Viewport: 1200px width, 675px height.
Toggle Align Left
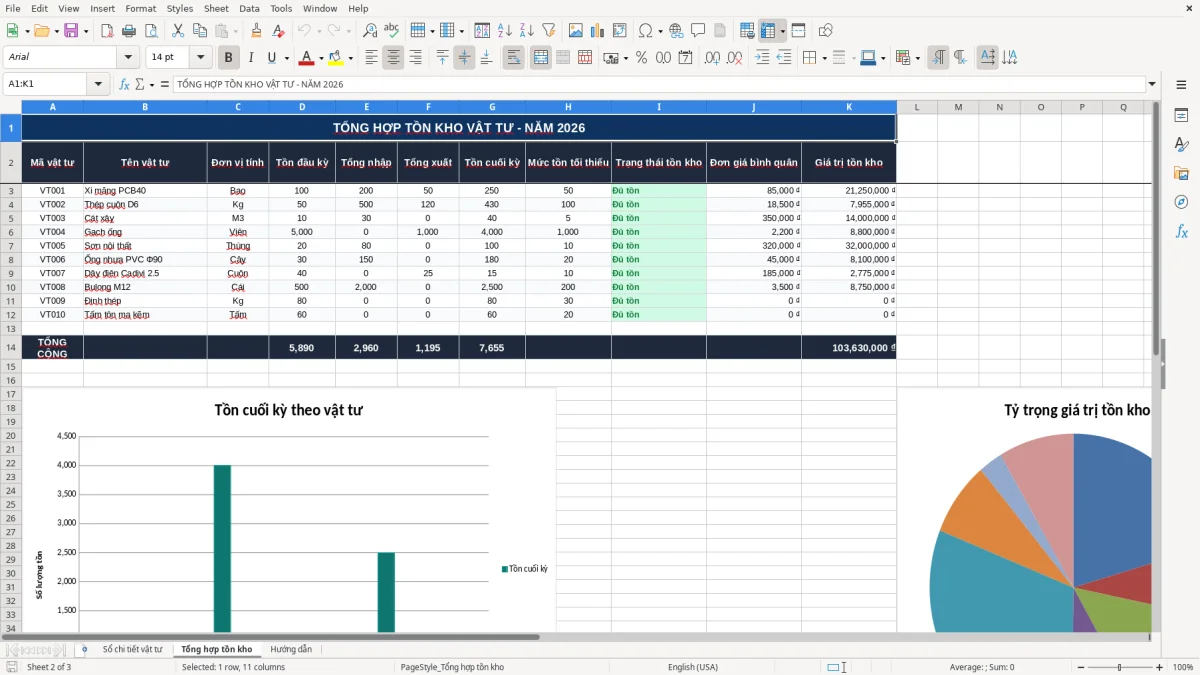371,58
